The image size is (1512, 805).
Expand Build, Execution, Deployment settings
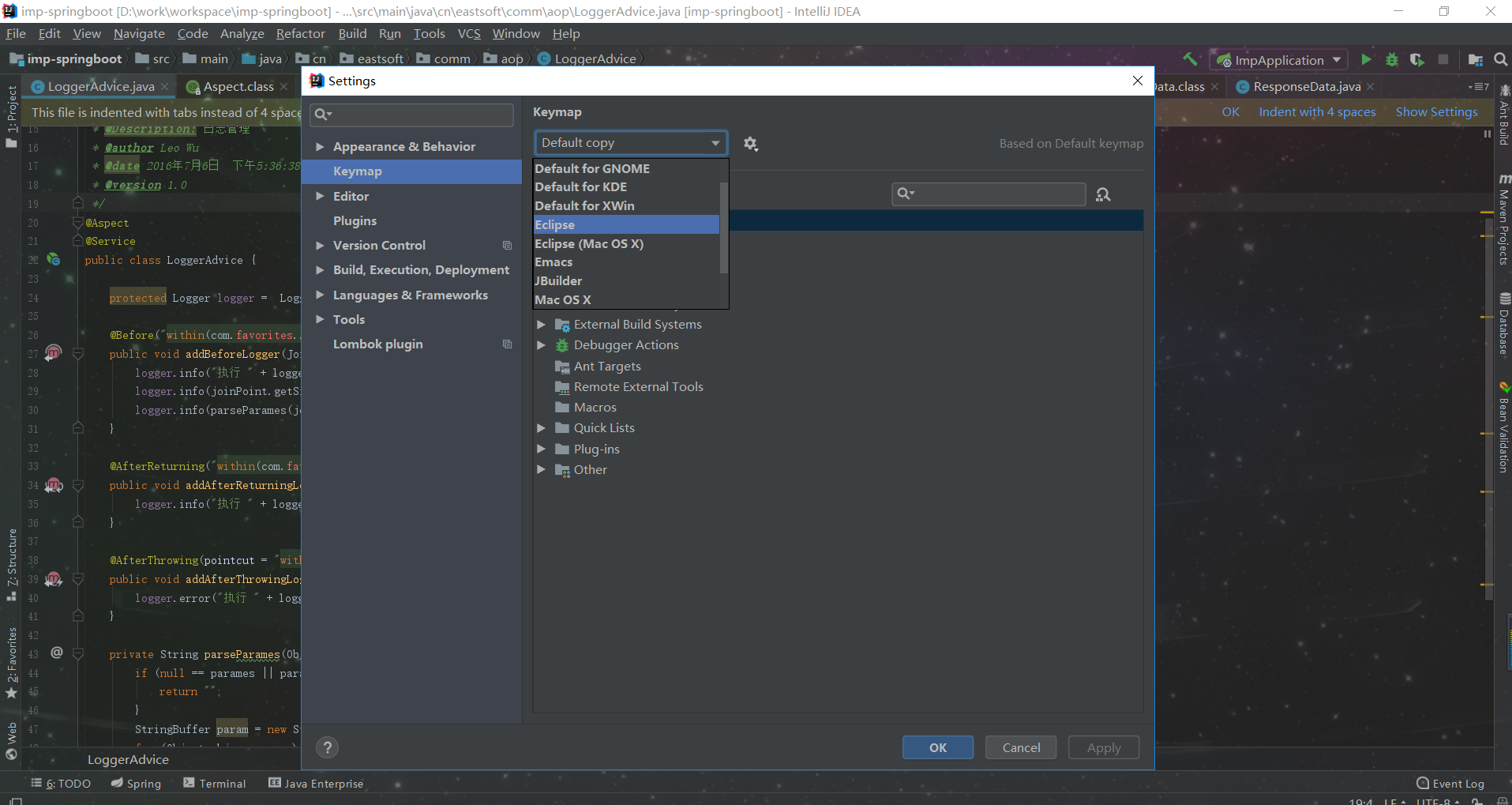[320, 270]
